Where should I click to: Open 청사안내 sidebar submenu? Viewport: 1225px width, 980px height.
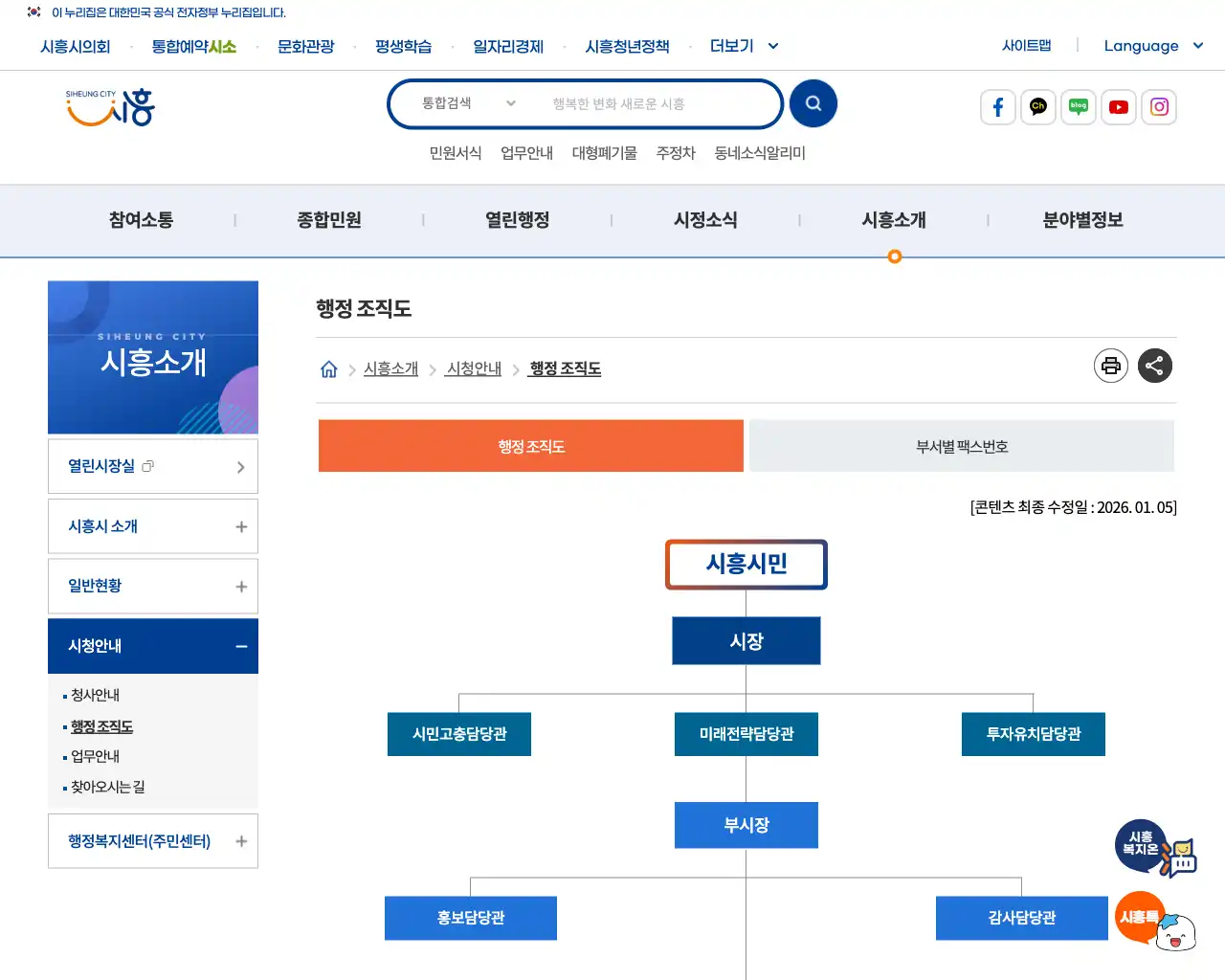pyautogui.click(x=96, y=695)
